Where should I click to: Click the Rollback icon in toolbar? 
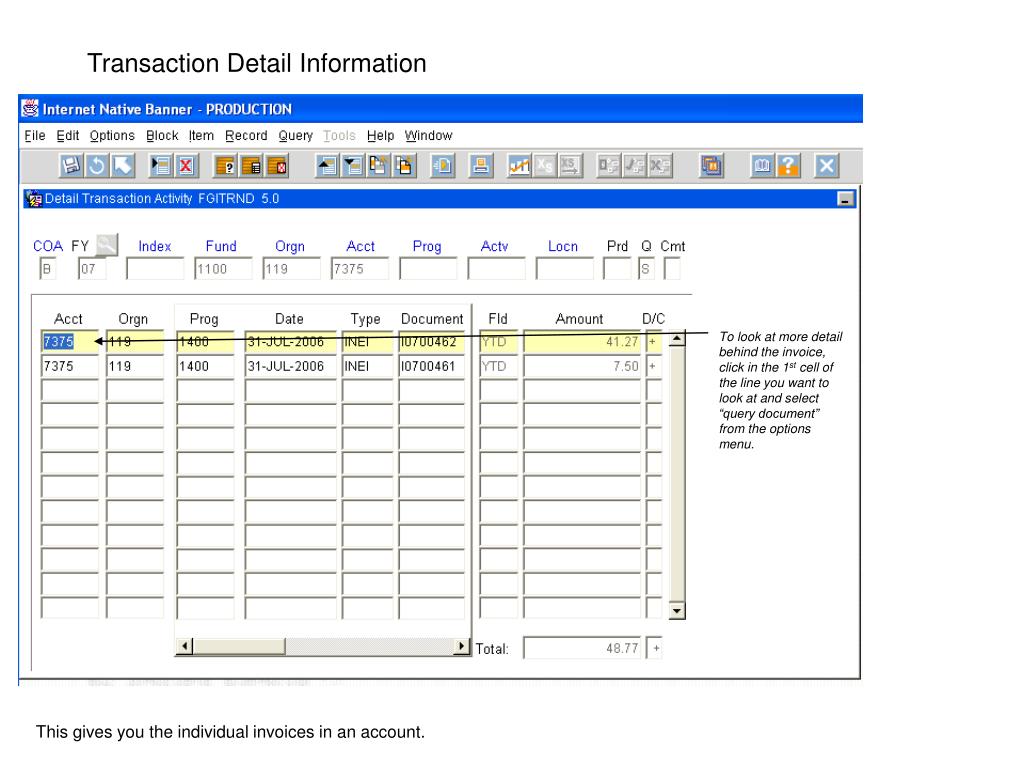[x=96, y=165]
